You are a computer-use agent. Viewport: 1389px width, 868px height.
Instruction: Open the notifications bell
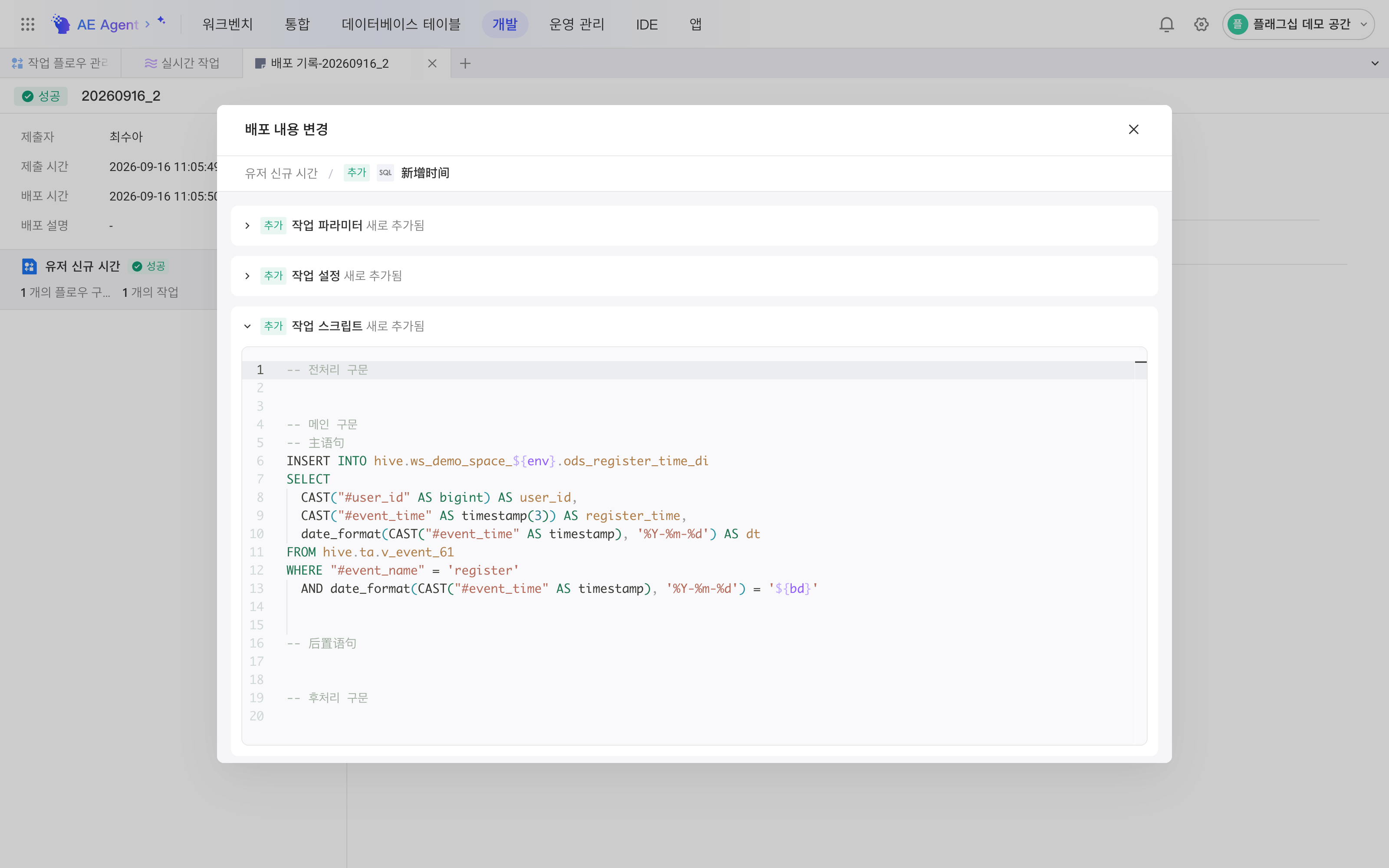[x=1166, y=24]
